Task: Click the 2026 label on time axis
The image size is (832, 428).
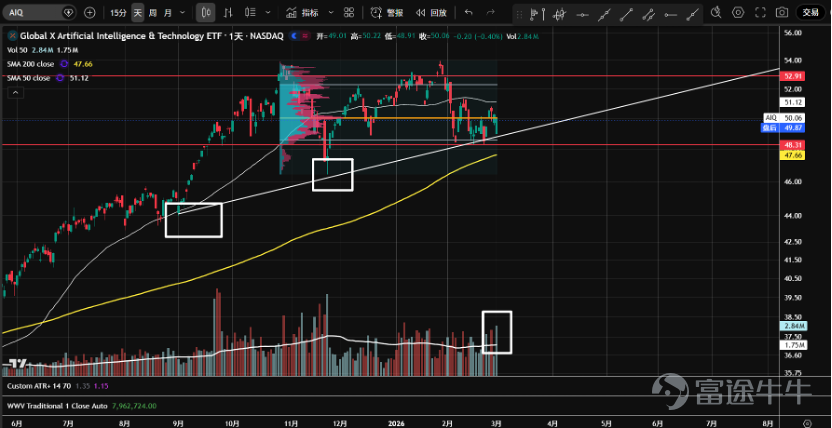Action: click(396, 423)
